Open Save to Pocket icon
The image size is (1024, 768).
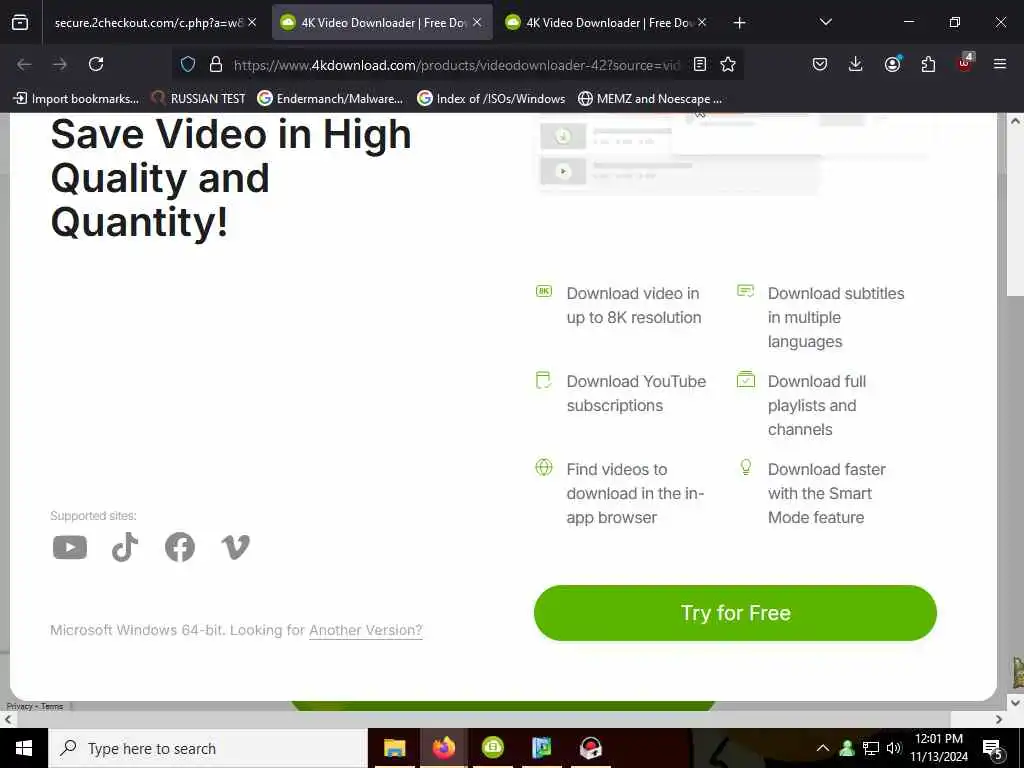(820, 64)
